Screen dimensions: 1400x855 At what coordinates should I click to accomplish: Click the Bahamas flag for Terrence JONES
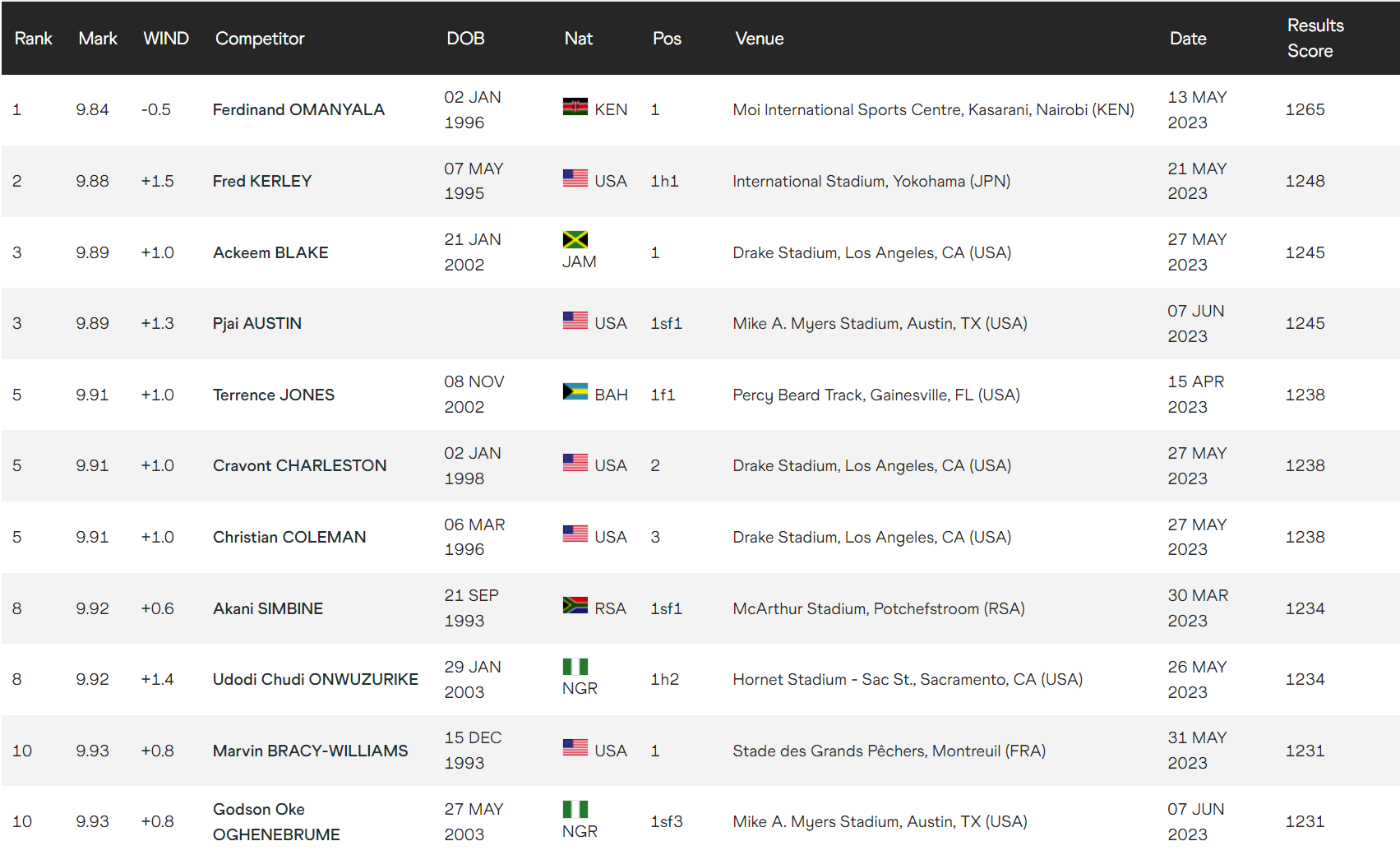[575, 391]
